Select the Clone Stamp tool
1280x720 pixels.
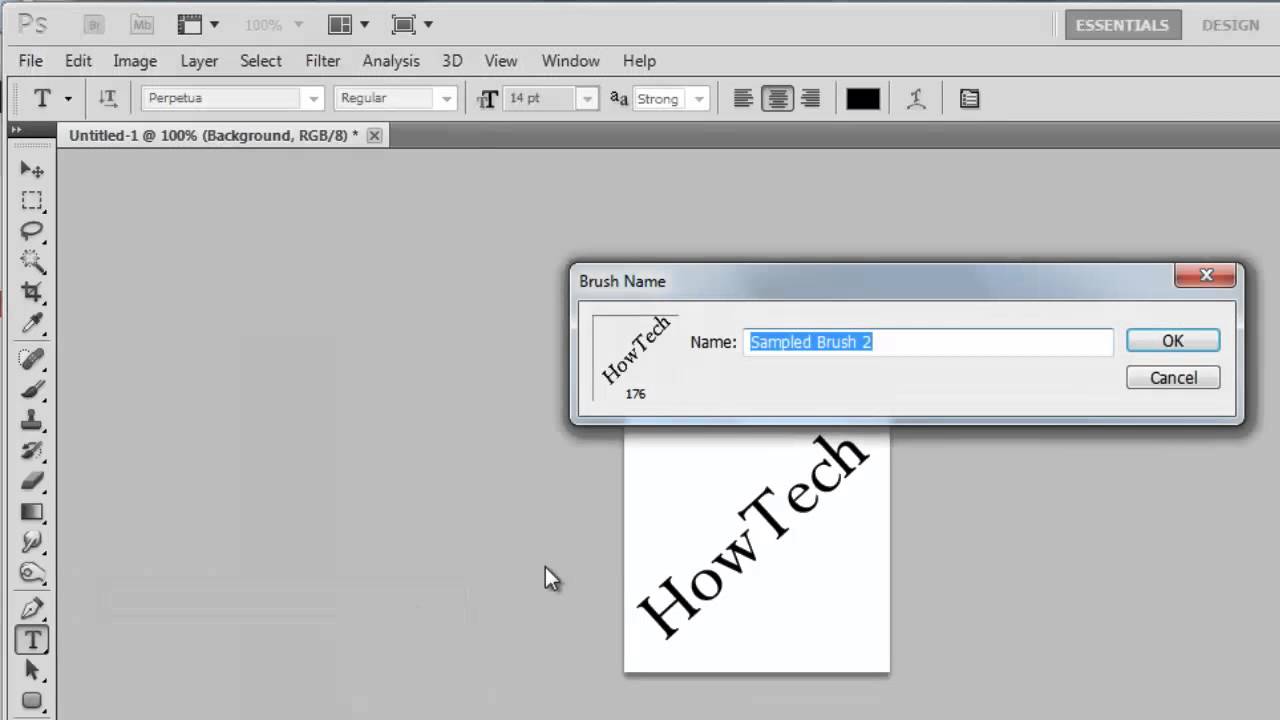pos(32,420)
